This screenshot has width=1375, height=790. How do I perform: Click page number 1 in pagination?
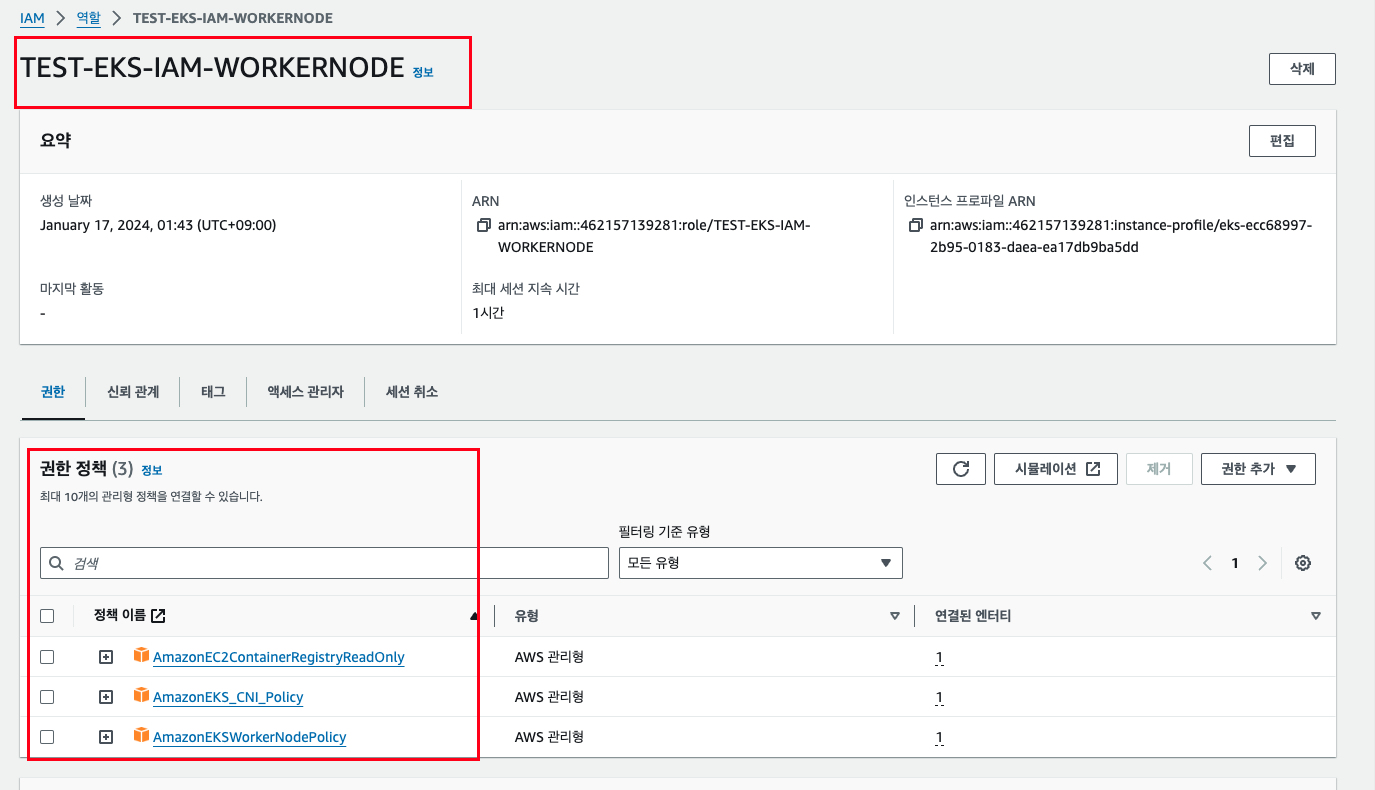pos(1235,563)
